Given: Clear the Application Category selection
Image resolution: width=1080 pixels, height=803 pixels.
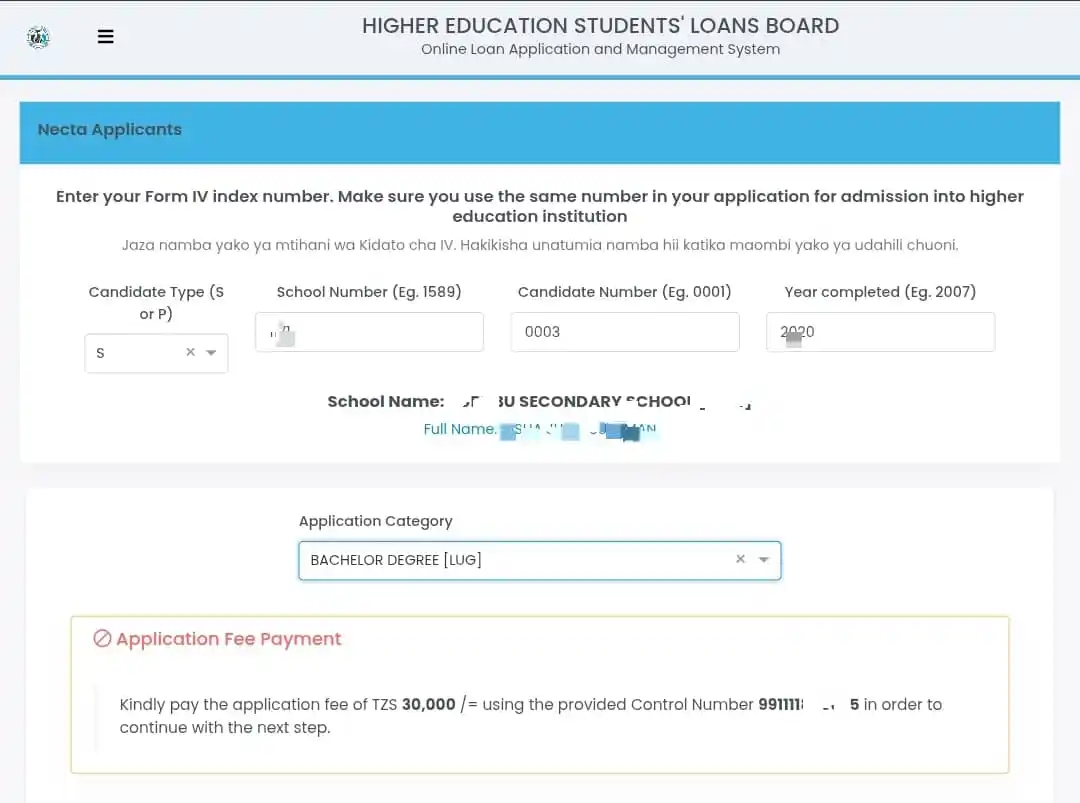Looking at the screenshot, I should pyautogui.click(x=740, y=559).
